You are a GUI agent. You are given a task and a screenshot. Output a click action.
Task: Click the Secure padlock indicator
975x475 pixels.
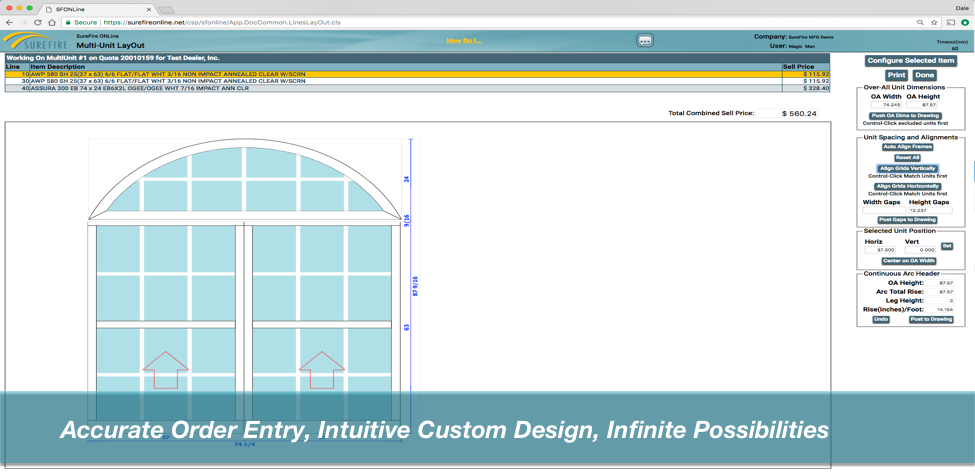[x=81, y=22]
